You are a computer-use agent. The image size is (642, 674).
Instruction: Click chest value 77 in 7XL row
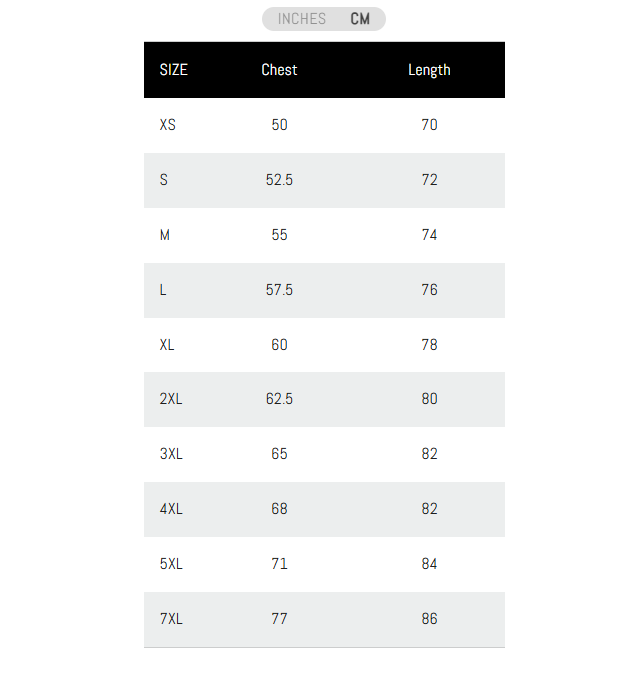(x=279, y=619)
